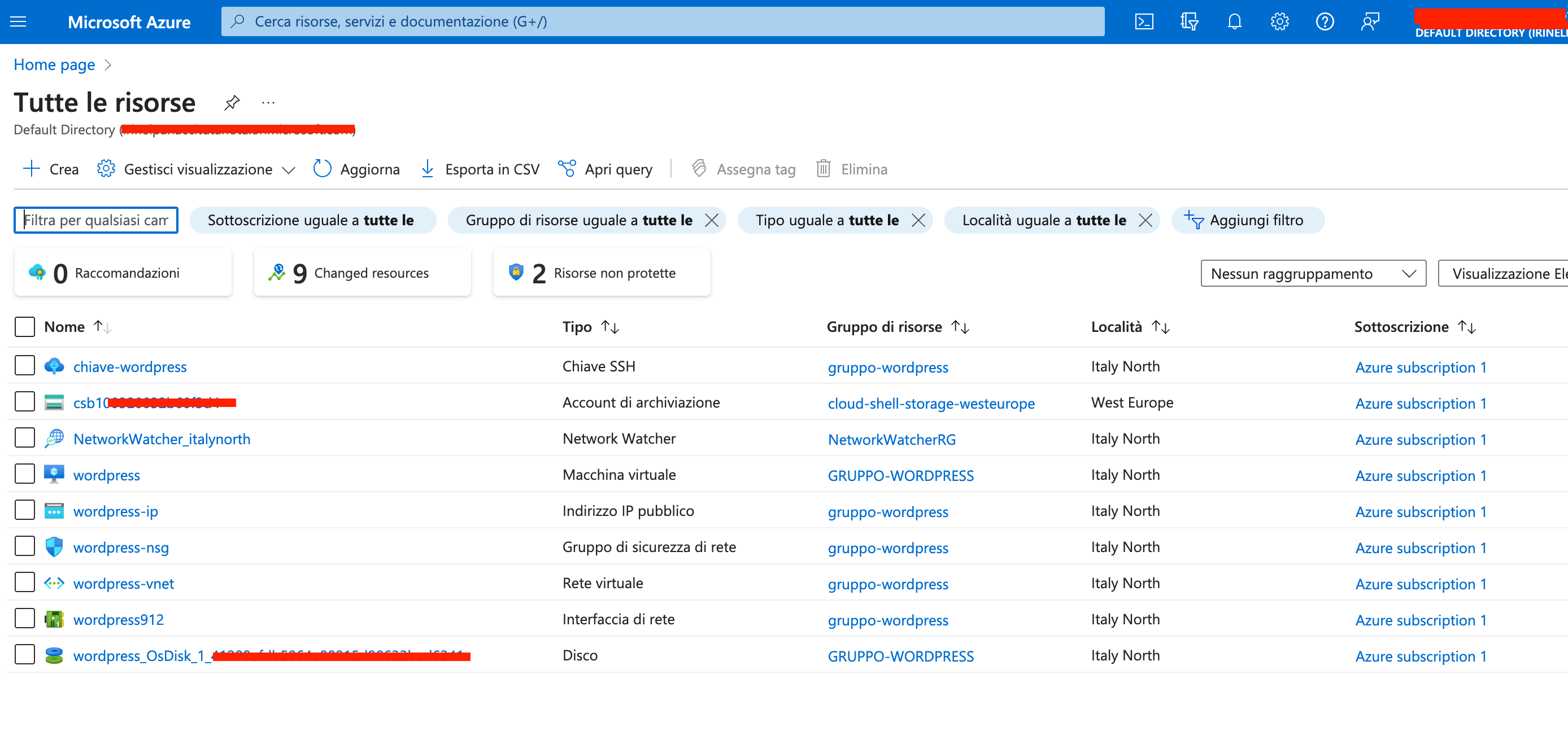Viewport: 1568px width, 753px height.
Task: Click the NetworkWatcher_italynorth globe icon
Action: [x=54, y=439]
